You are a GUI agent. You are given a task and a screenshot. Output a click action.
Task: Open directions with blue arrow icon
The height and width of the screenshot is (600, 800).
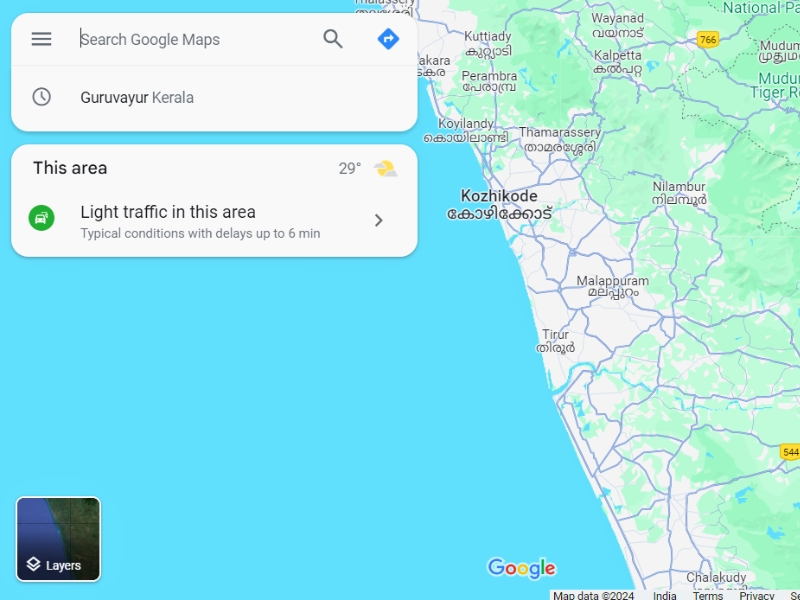(x=388, y=39)
